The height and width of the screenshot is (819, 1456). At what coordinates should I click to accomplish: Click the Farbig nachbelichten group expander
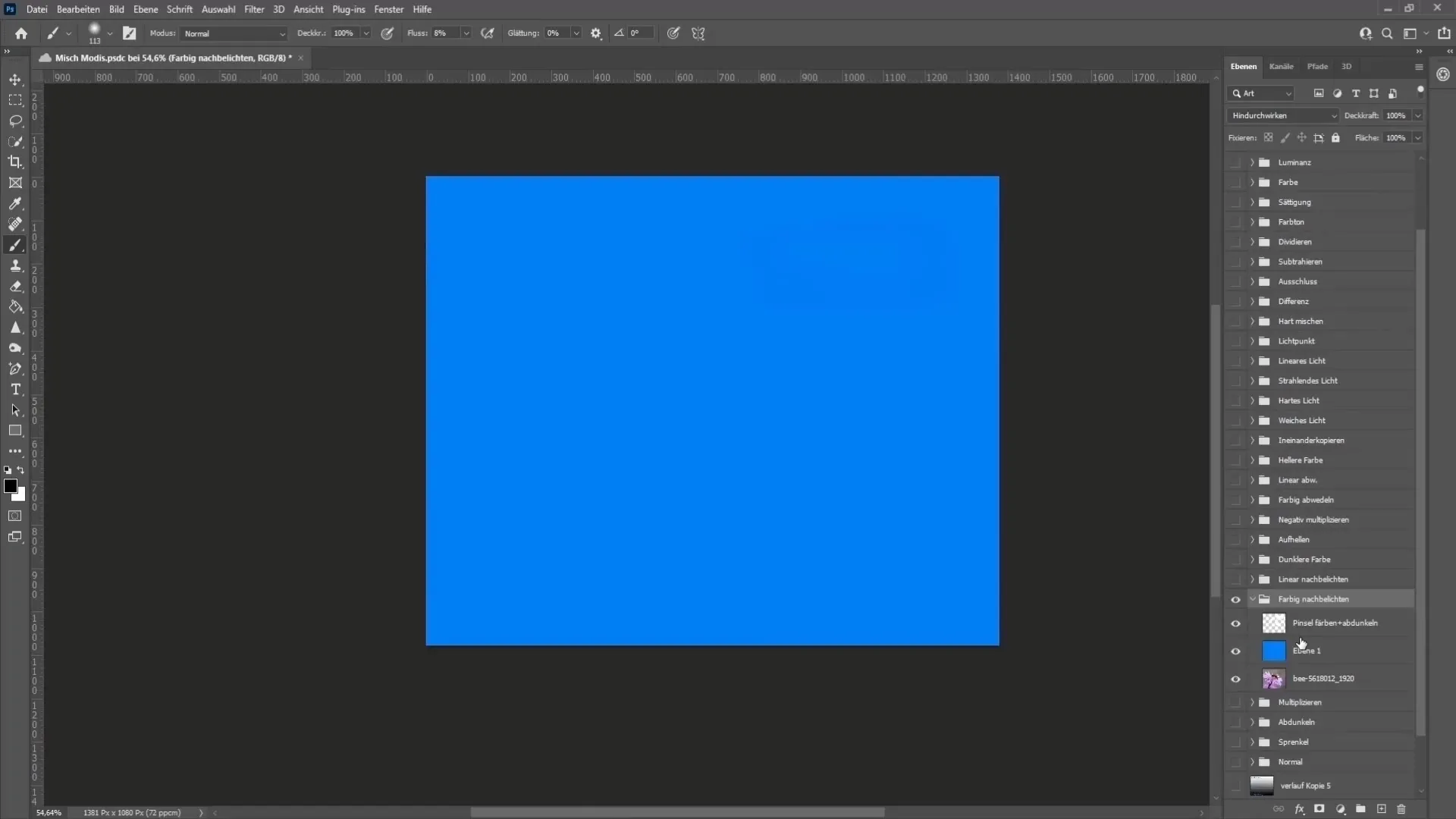[1251, 598]
